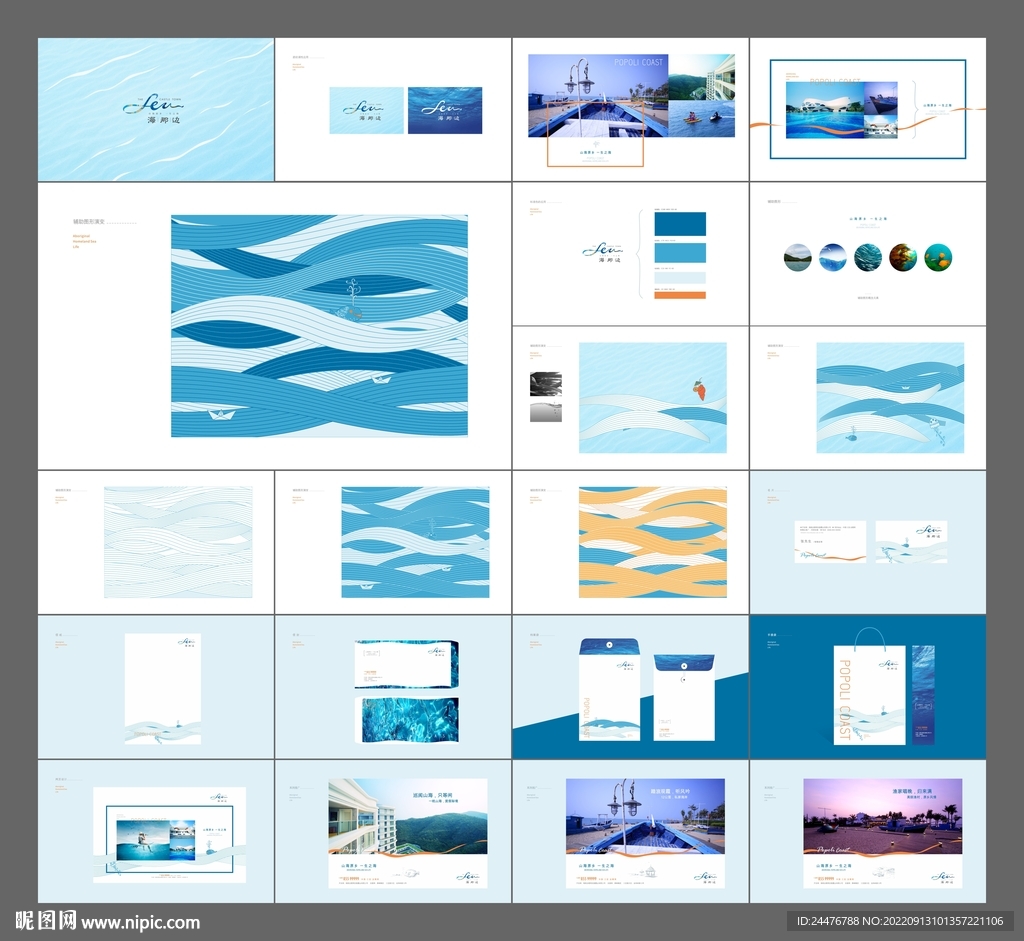Open the large blue wave pattern artwork
The height and width of the screenshot is (941, 1024).
tap(319, 326)
